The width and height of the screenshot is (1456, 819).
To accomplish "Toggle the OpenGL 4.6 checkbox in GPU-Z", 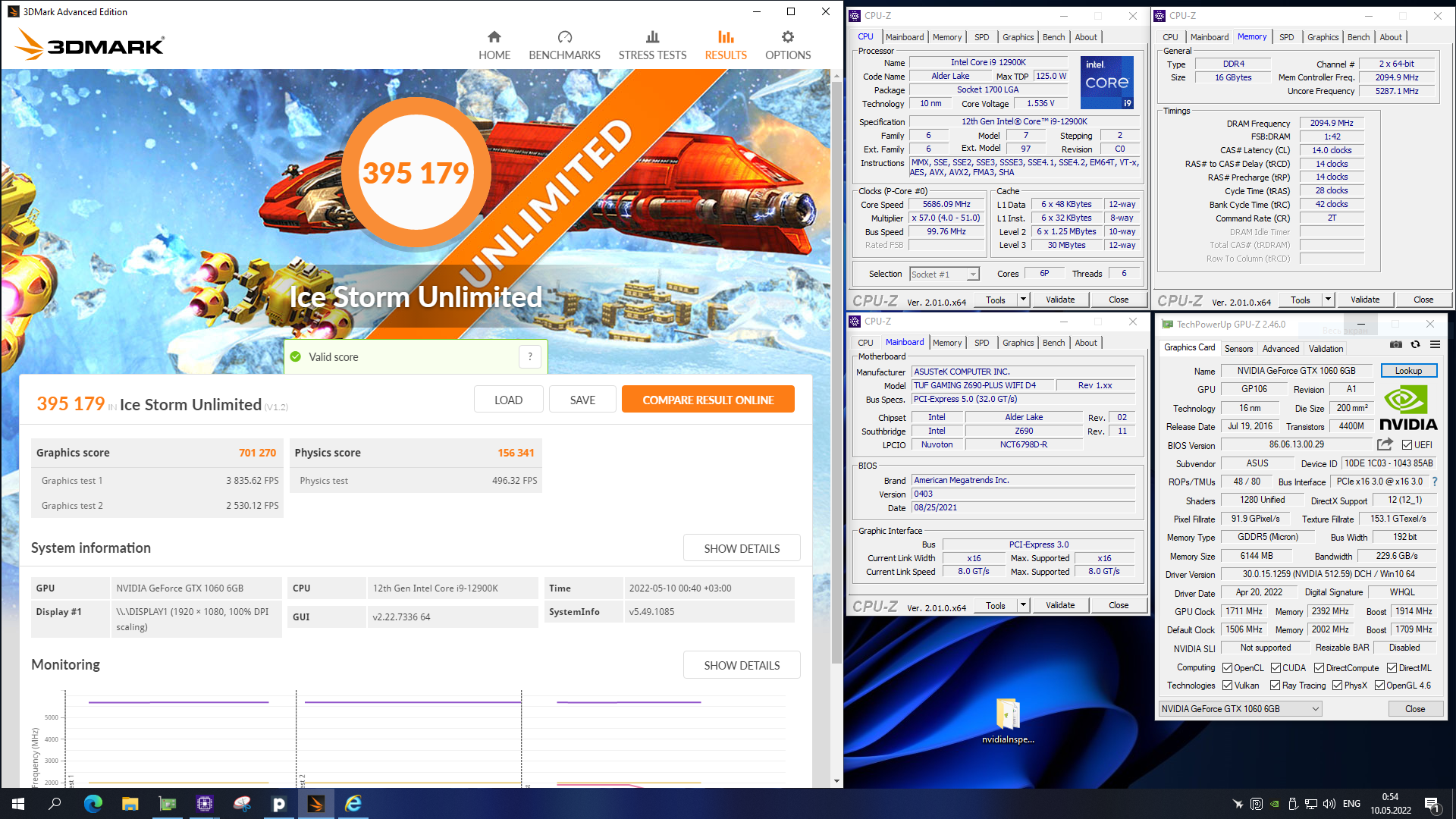I will point(1379,686).
